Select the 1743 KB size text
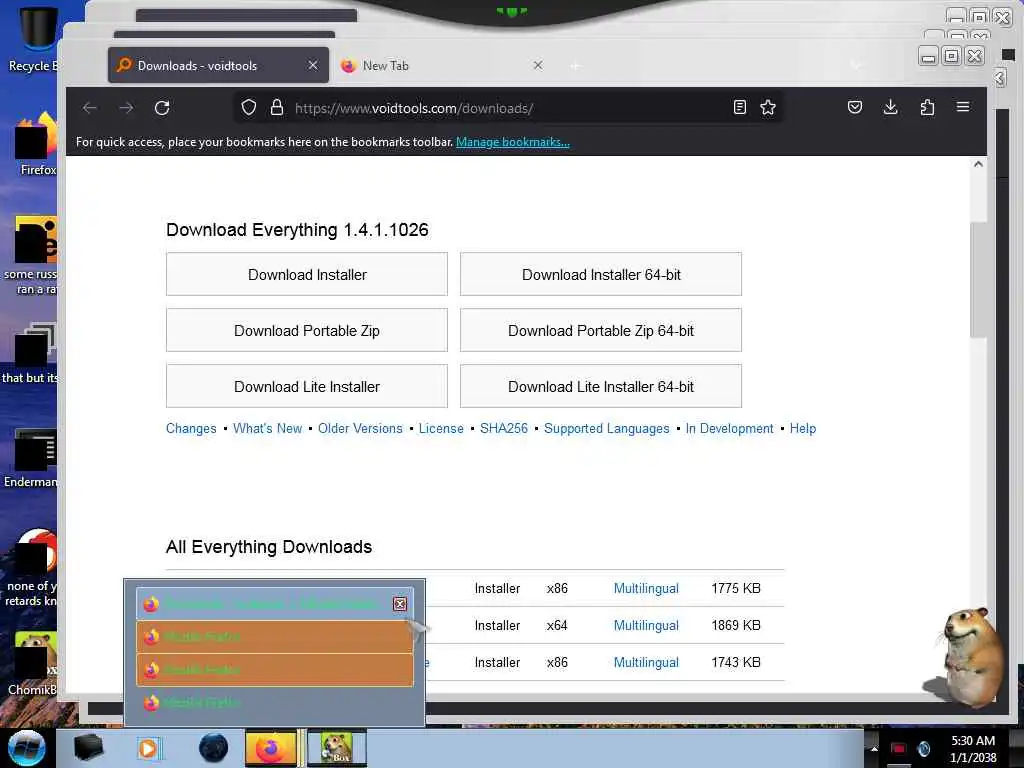The height and width of the screenshot is (768, 1024). (736, 662)
